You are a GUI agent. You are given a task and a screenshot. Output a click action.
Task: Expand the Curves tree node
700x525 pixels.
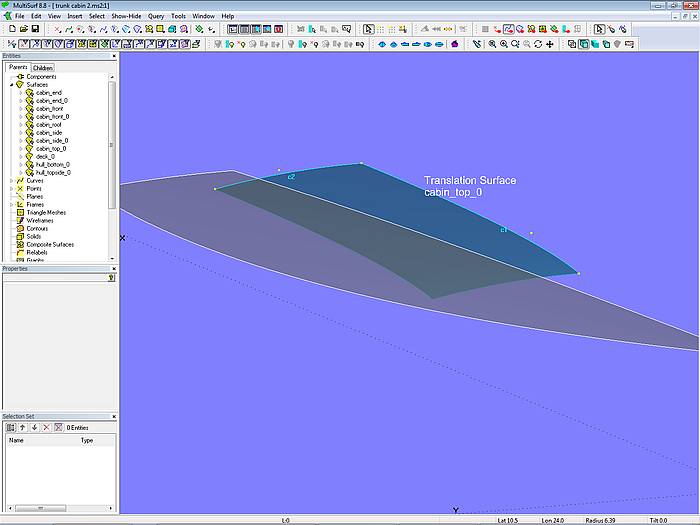click(12, 181)
